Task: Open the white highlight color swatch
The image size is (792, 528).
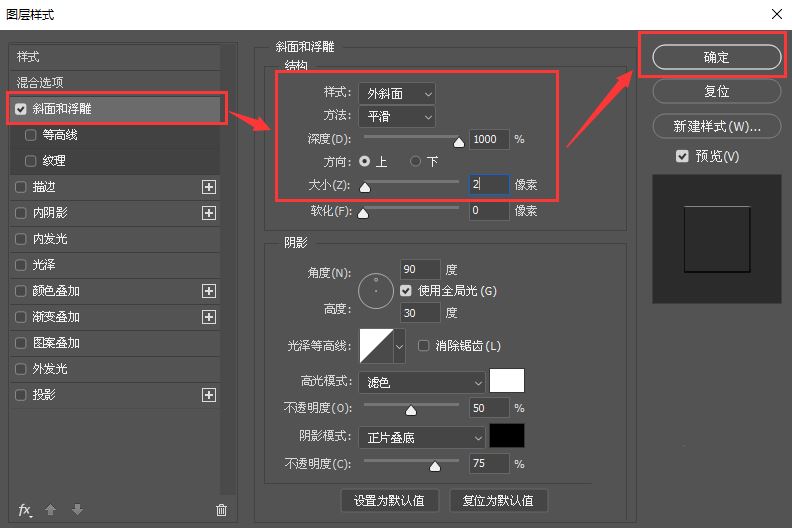Action: (x=507, y=380)
